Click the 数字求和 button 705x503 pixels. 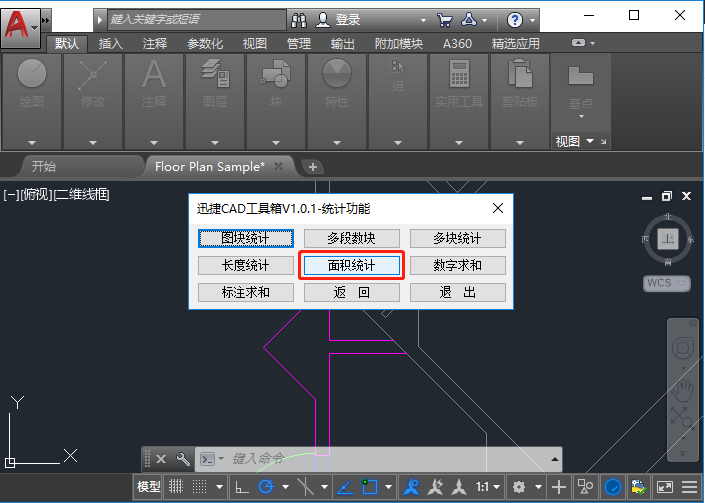(x=458, y=265)
